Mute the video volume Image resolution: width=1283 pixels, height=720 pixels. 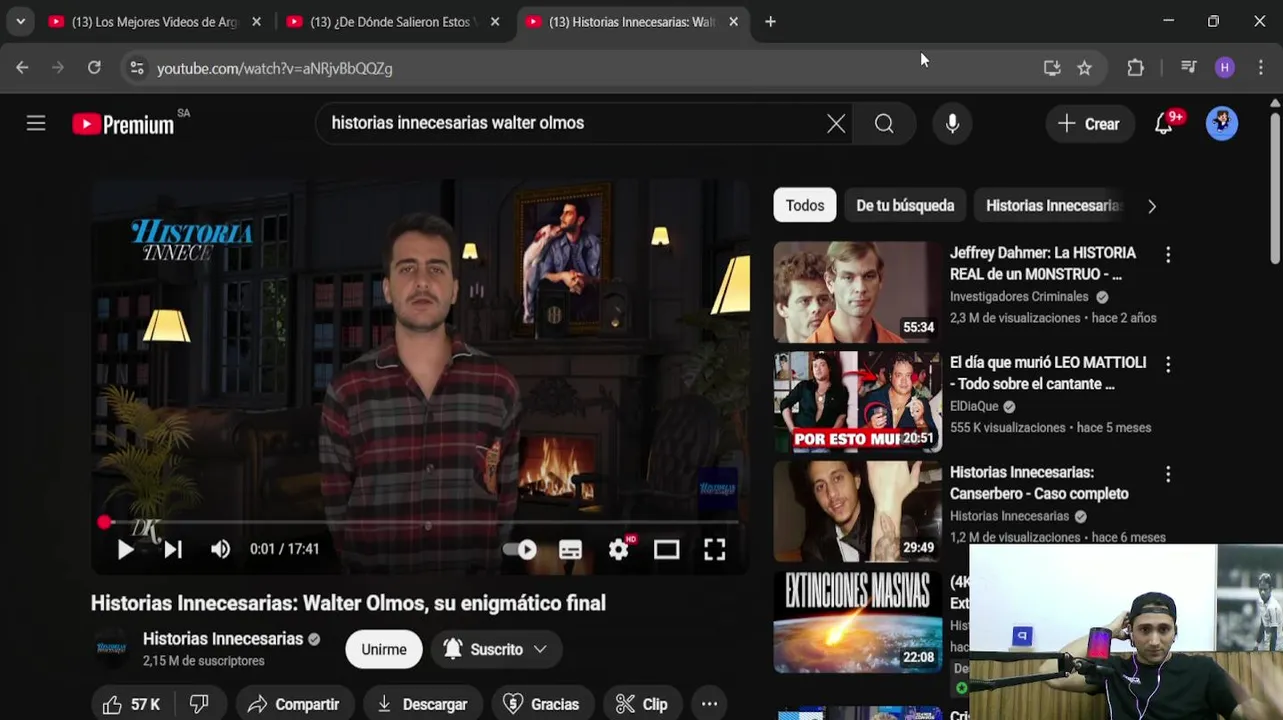[220, 549]
